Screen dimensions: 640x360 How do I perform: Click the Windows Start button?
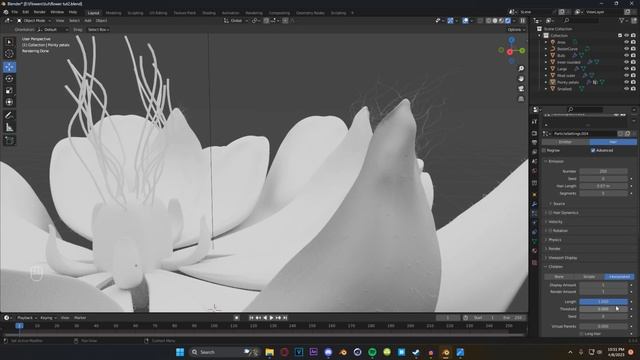(180, 352)
